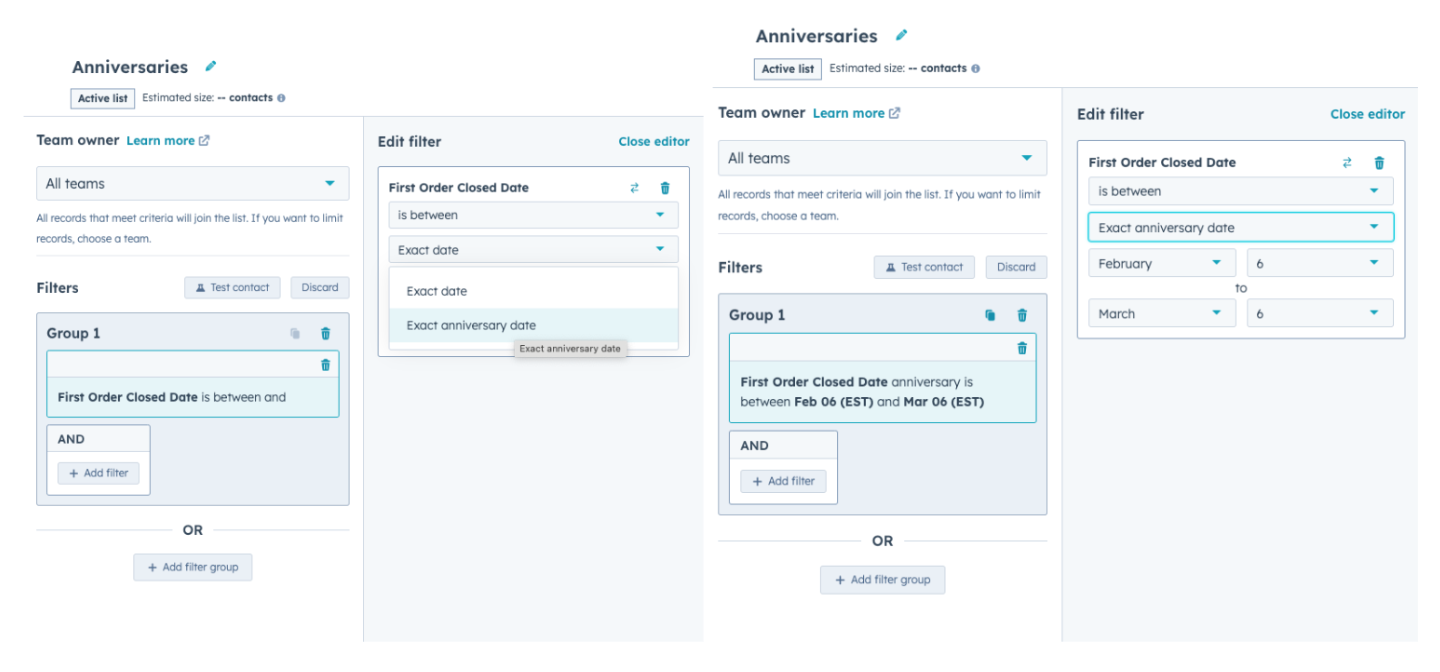
Task: Remove First Order Closed Date filter with trash icon
Action: point(665,187)
